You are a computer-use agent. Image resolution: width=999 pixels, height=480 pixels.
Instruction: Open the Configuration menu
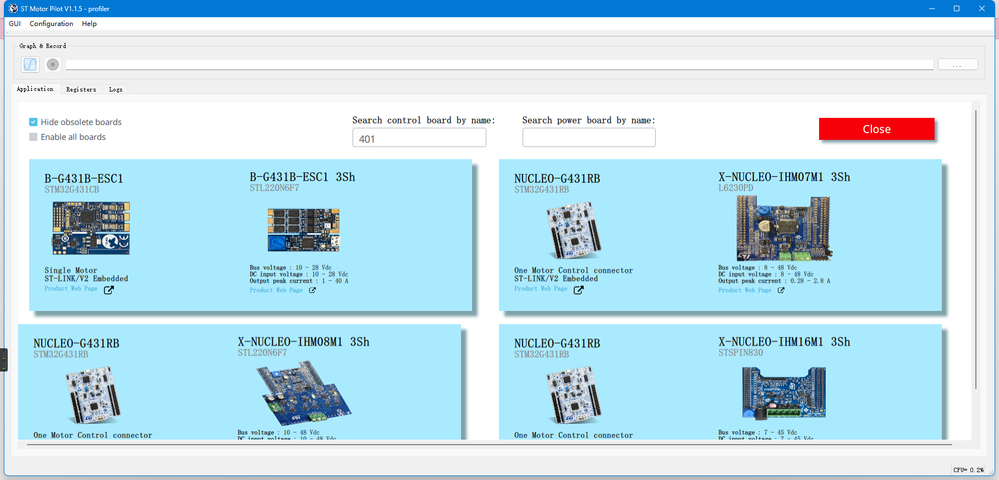[52, 24]
